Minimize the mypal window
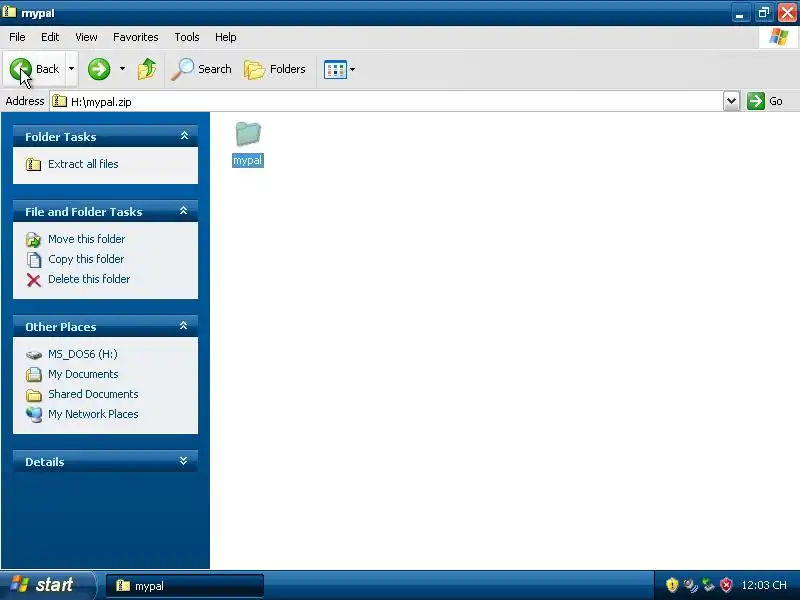The width and height of the screenshot is (800, 600). tap(740, 12)
